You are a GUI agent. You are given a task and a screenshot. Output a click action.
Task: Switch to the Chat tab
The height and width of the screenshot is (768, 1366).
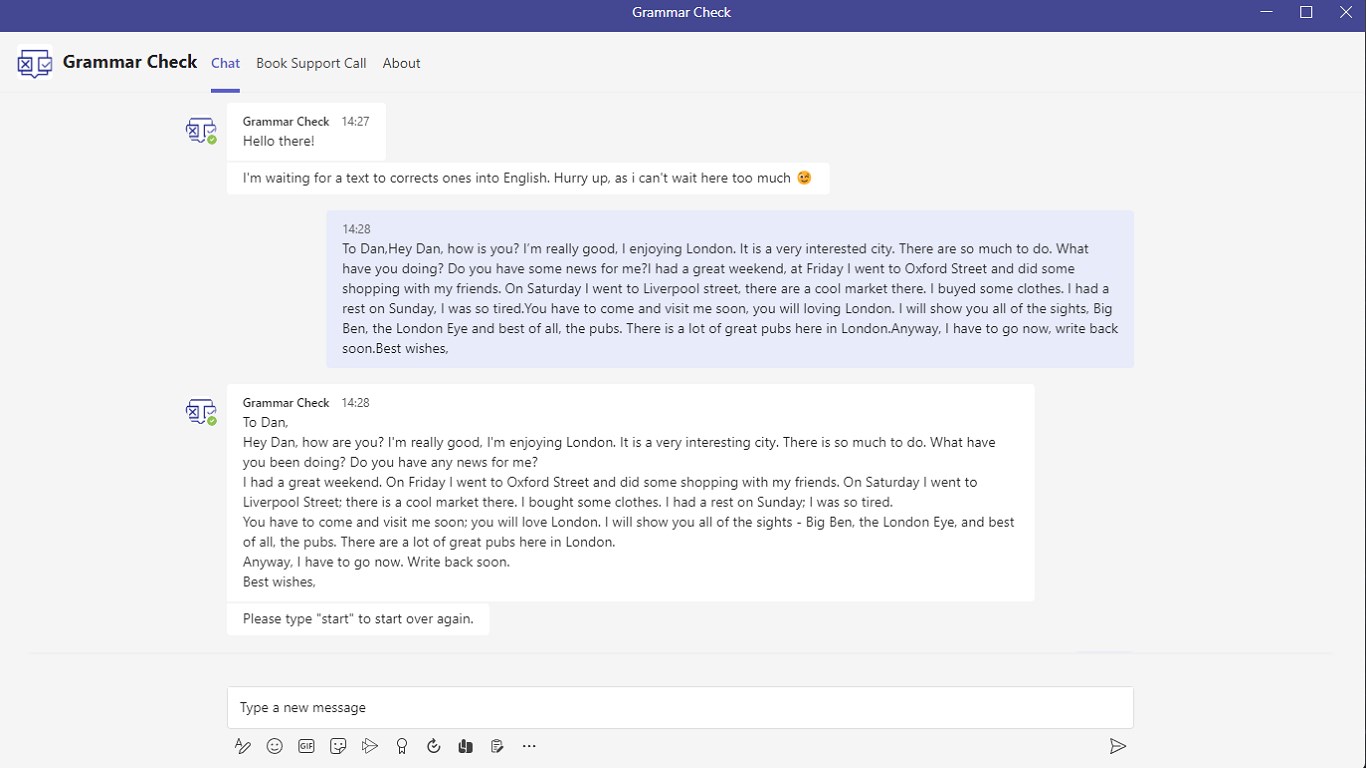tap(225, 63)
